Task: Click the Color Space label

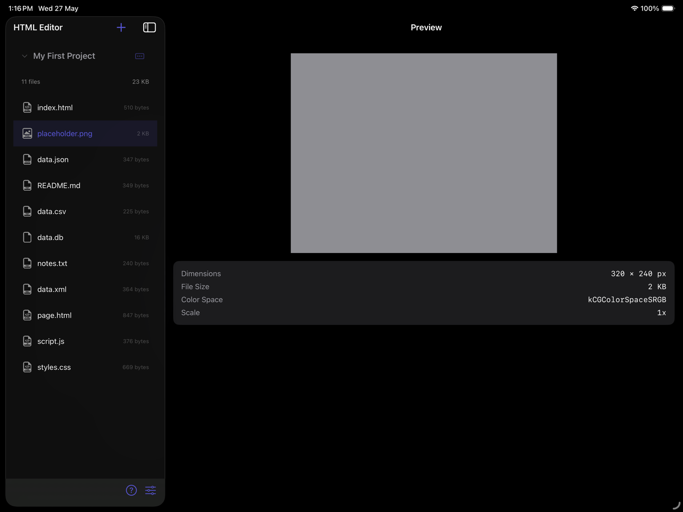Action: point(202,300)
